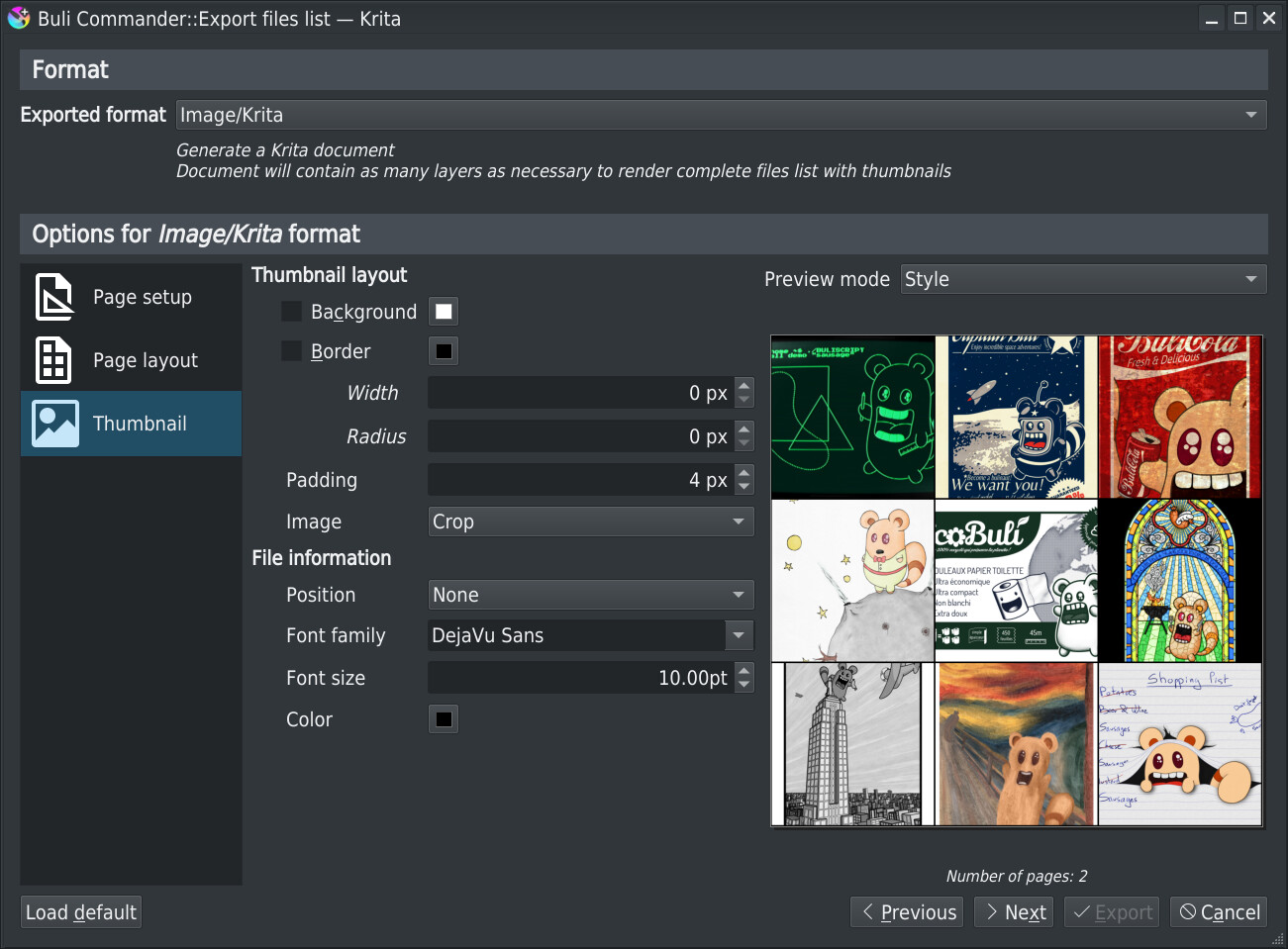1288x949 pixels.
Task: Increase Font size using up arrow
Action: [x=744, y=670]
